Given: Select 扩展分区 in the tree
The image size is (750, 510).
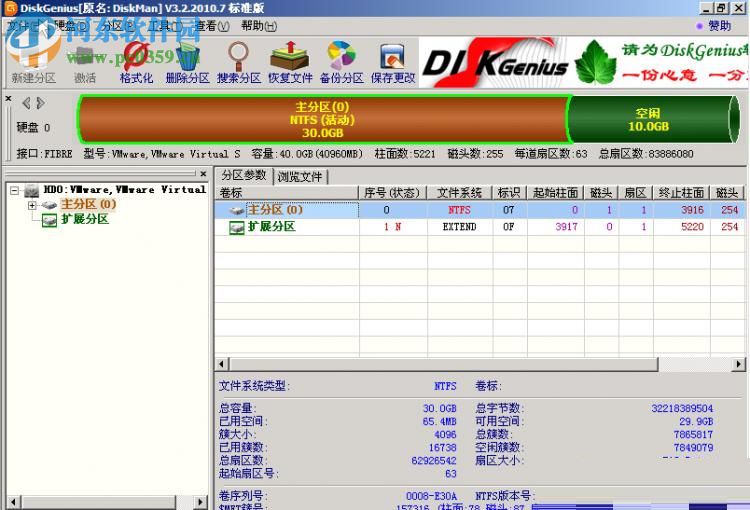Looking at the screenshot, I should pyautogui.click(x=85, y=220).
